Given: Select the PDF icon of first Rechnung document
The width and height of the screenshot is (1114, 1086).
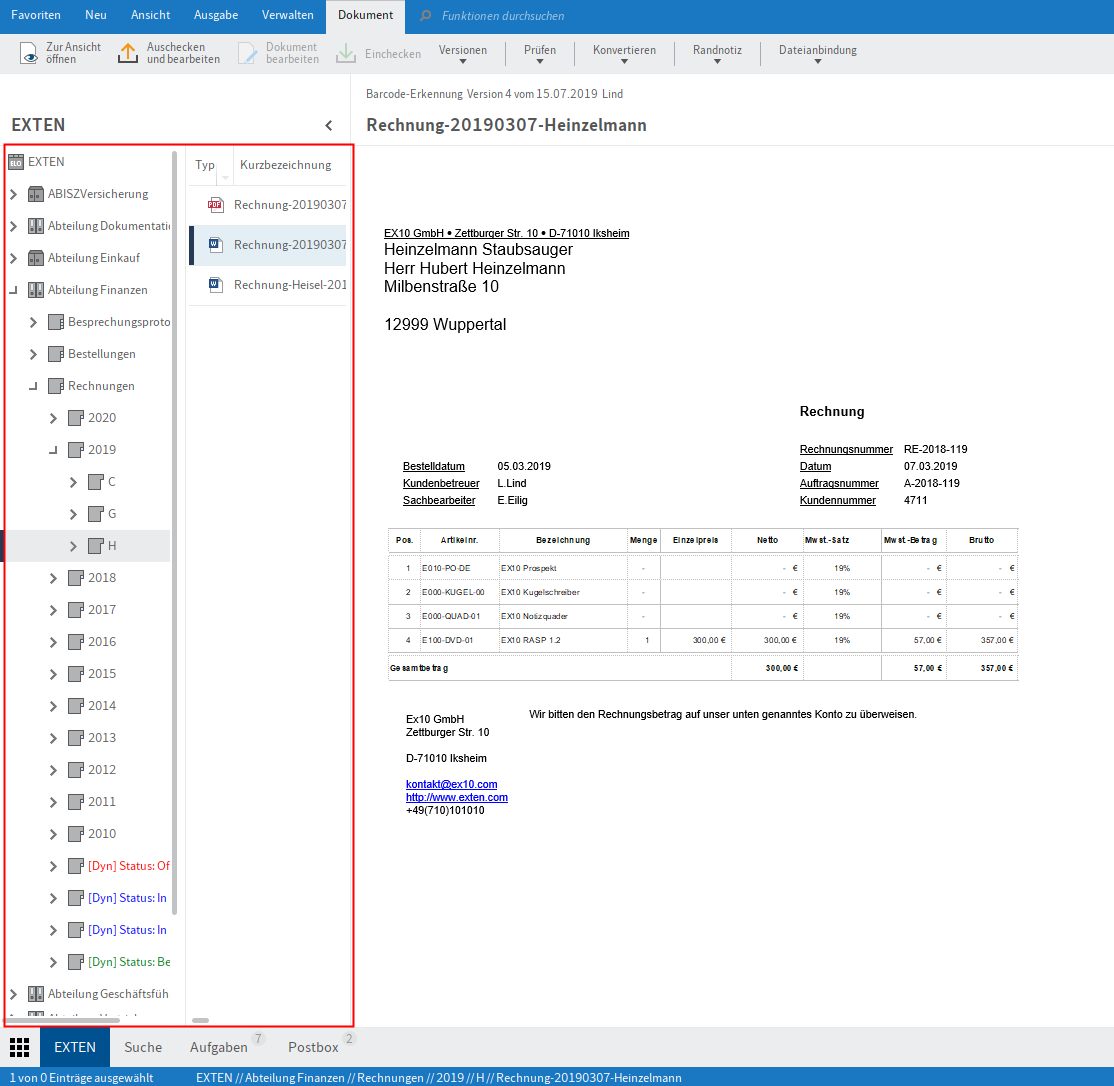Looking at the screenshot, I should click(215, 204).
